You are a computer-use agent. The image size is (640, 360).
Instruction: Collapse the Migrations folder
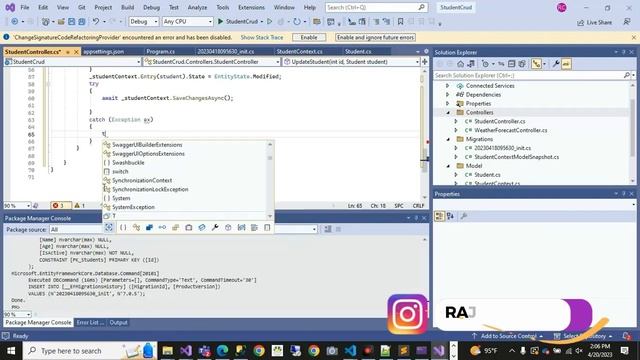[x=448, y=139]
